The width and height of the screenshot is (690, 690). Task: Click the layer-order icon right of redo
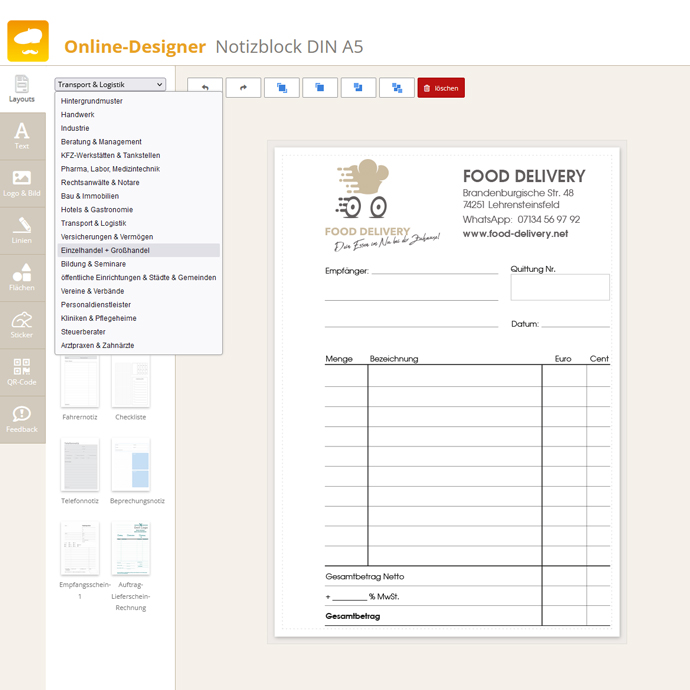point(282,88)
